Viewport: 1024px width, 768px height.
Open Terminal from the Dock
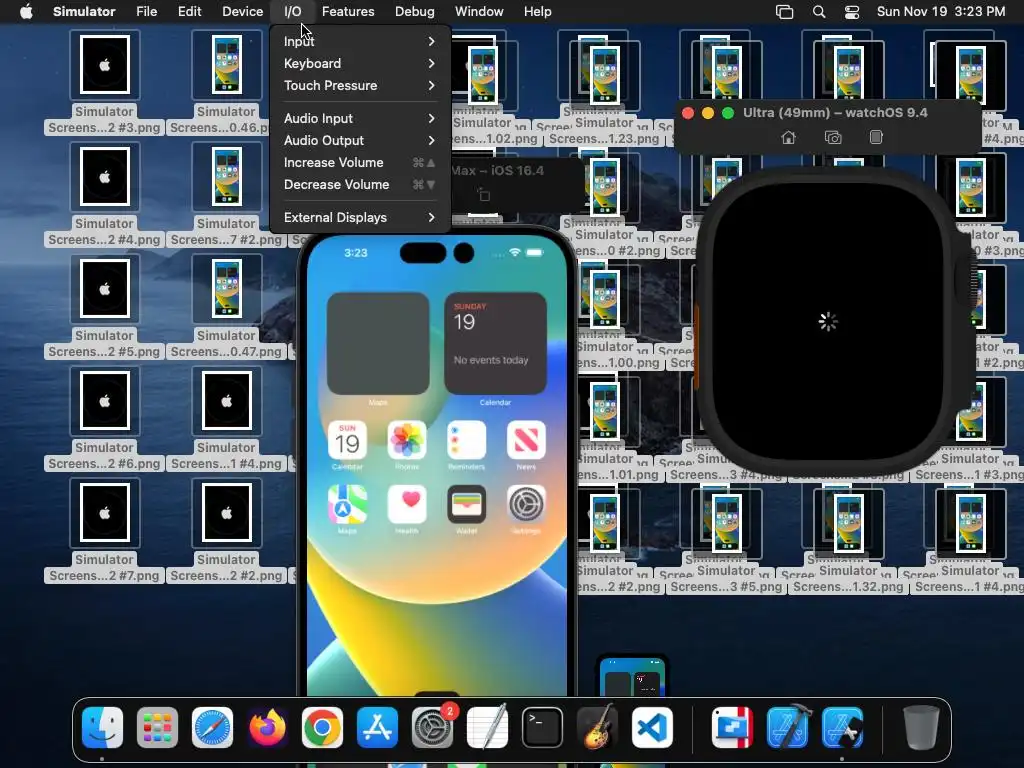click(x=542, y=728)
